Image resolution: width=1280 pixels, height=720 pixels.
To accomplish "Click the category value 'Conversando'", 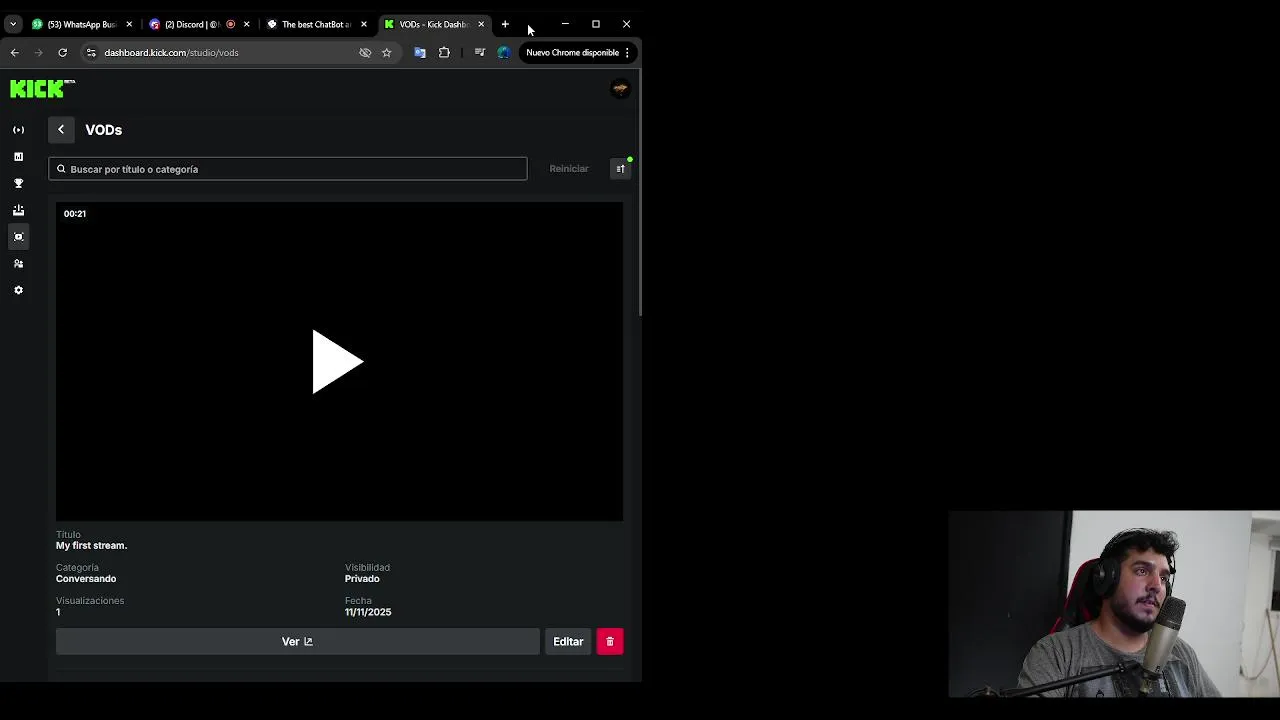I will point(86,579).
